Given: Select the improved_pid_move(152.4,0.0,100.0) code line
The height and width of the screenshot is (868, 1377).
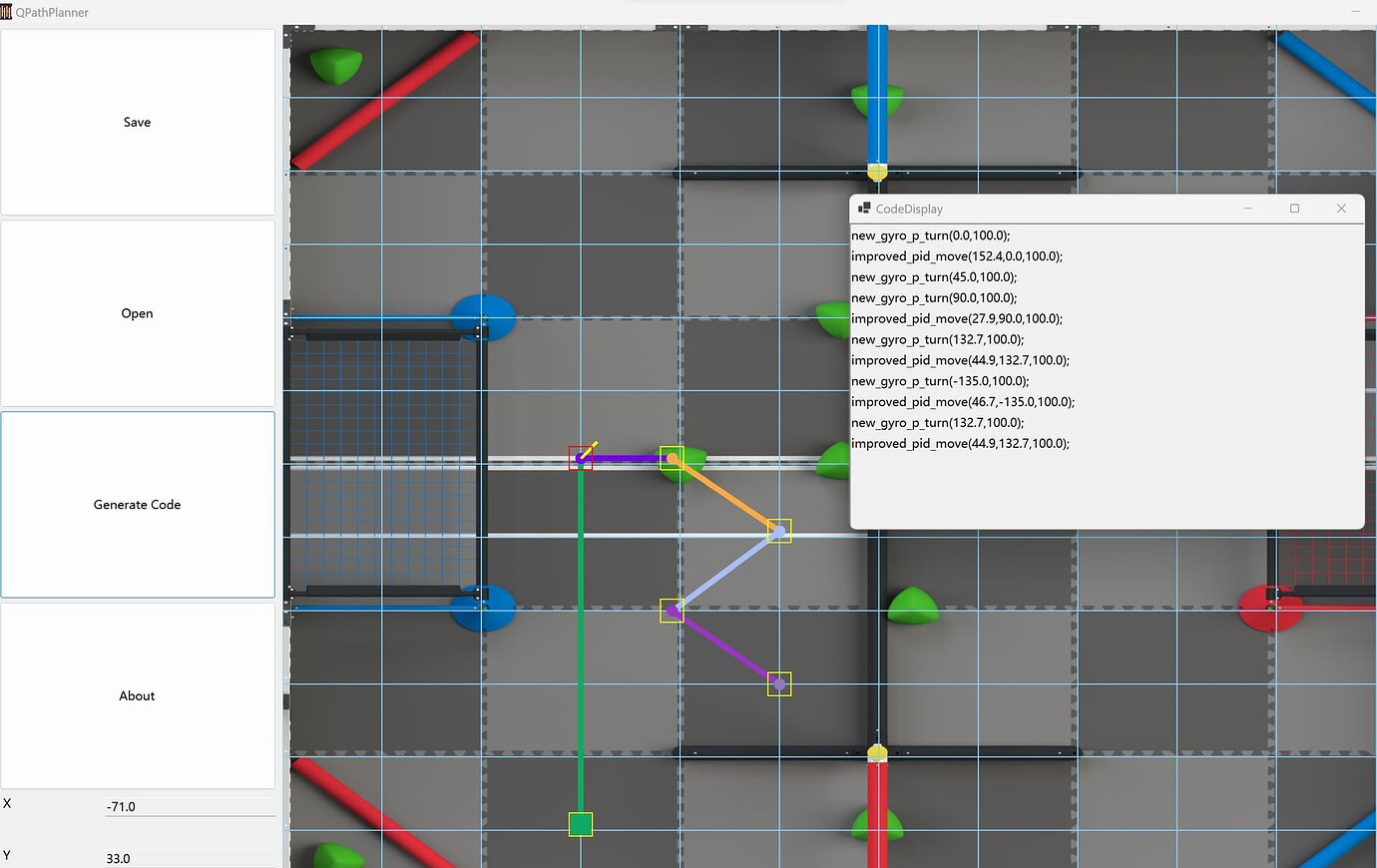Looking at the screenshot, I should point(956,256).
